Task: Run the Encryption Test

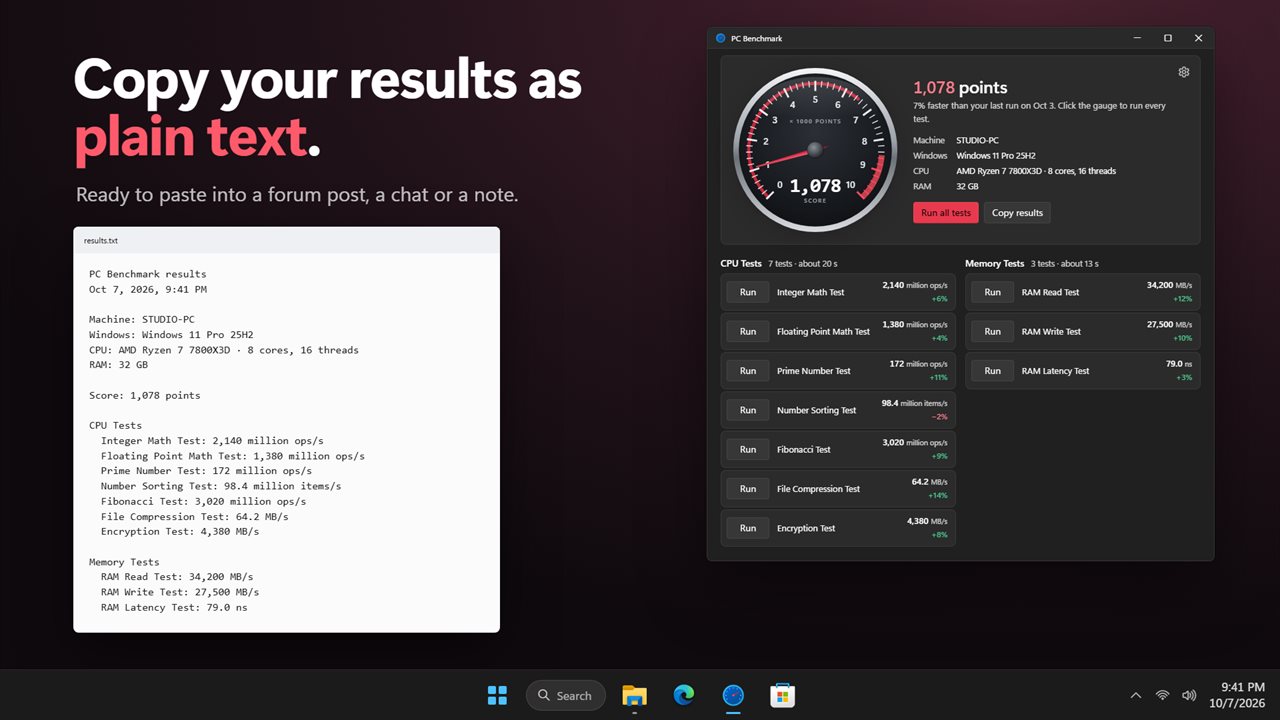Action: point(748,528)
